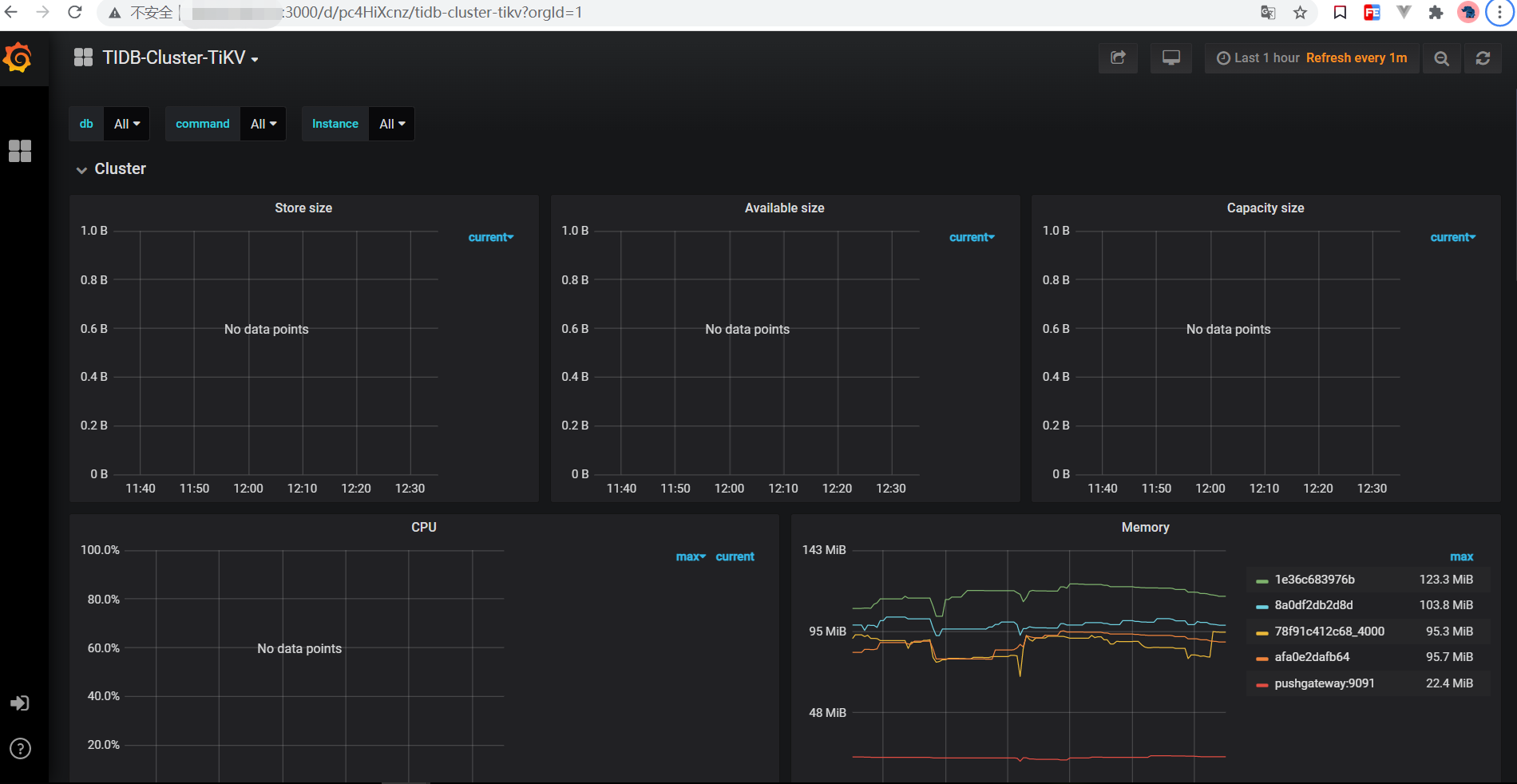Viewport: 1517px width, 784px height.
Task: Open the Chrome three-dot menu
Action: (x=1499, y=12)
